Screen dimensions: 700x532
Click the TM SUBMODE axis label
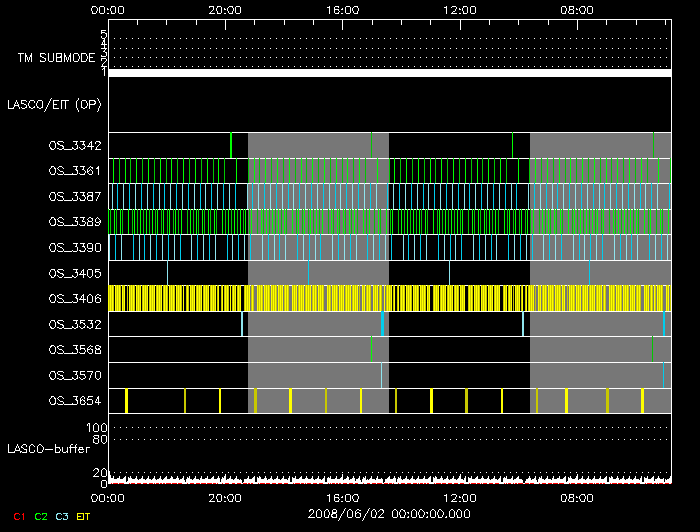[x=55, y=58]
